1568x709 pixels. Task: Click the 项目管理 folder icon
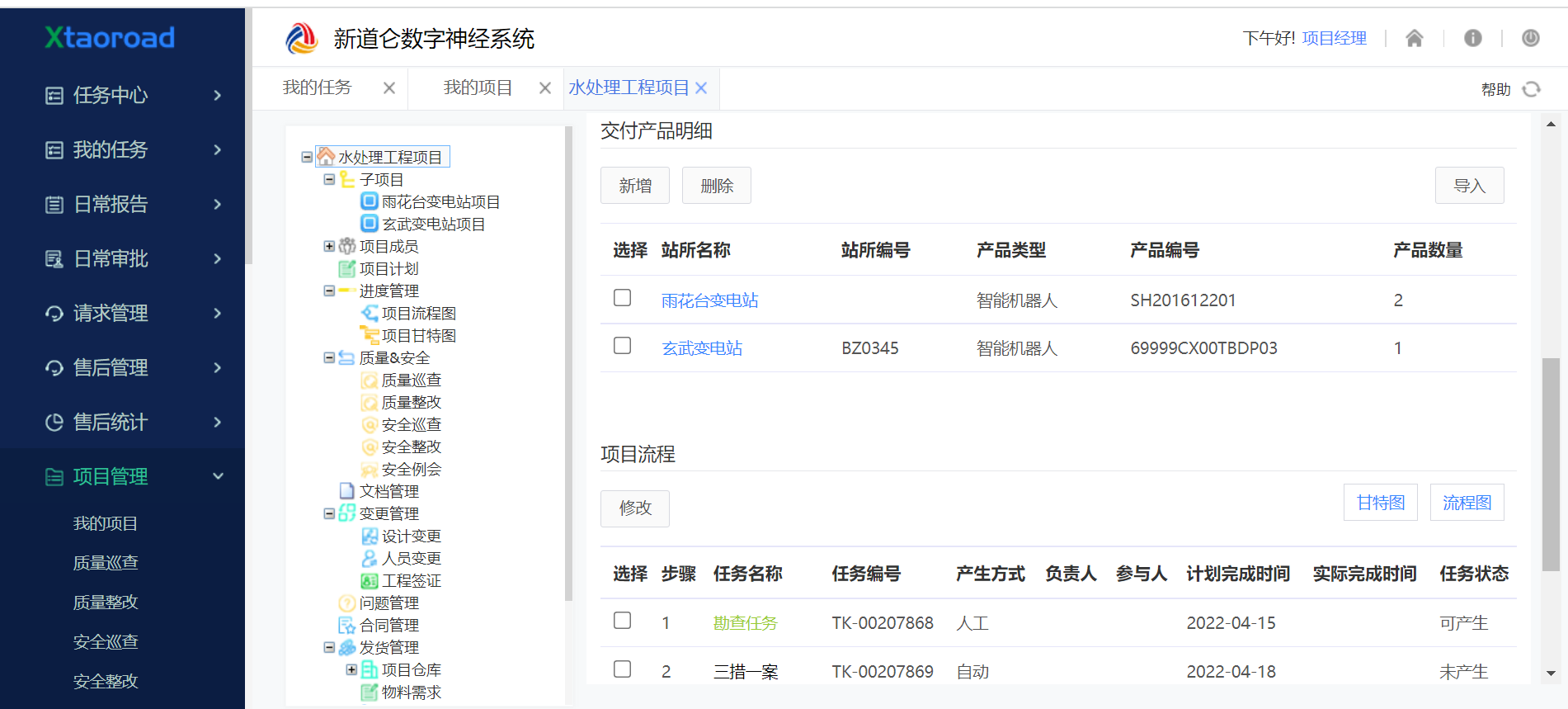(54, 477)
